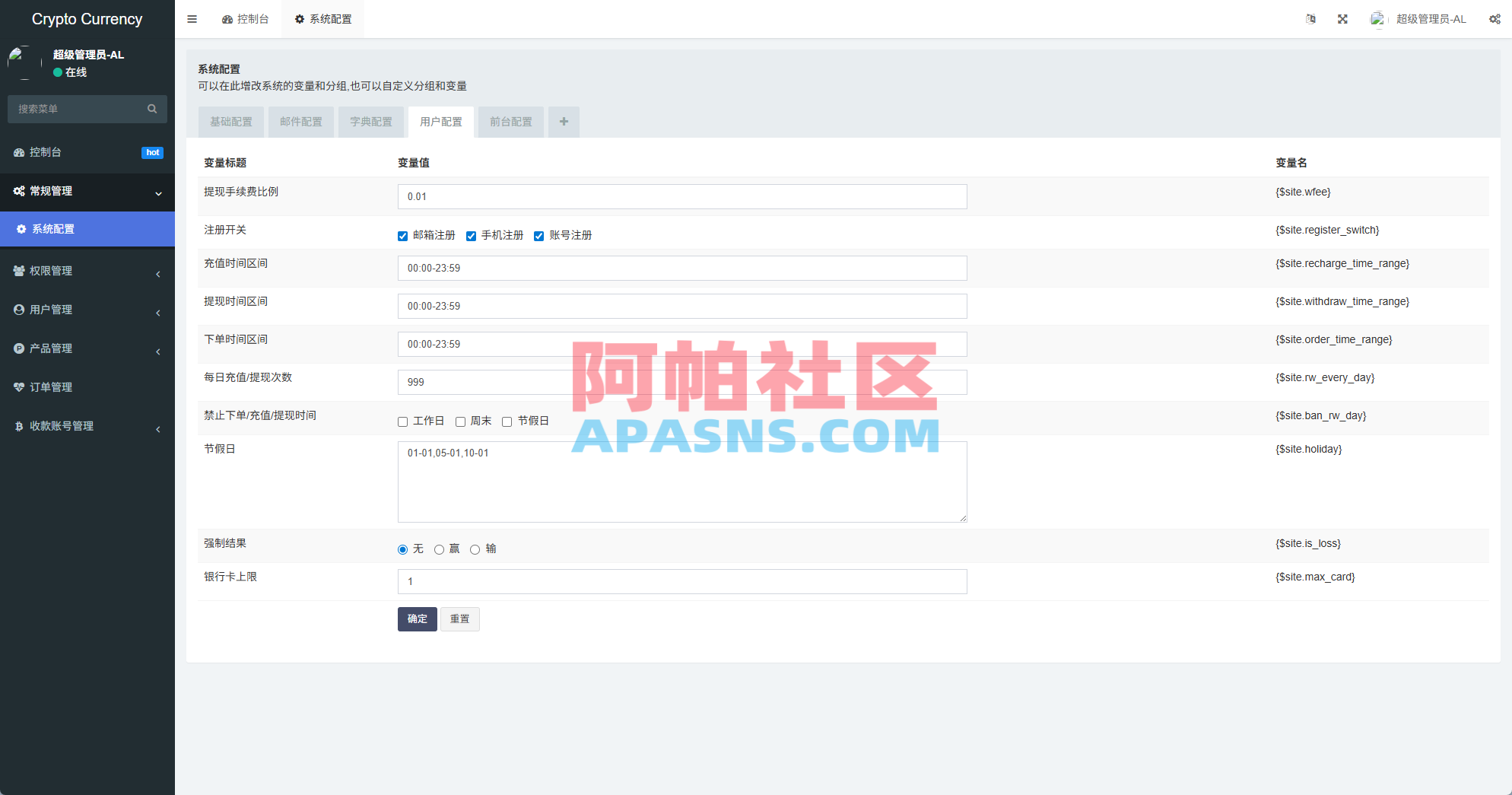Uncheck the 账号注册 checkbox
The image size is (1512, 795).
pyautogui.click(x=538, y=236)
